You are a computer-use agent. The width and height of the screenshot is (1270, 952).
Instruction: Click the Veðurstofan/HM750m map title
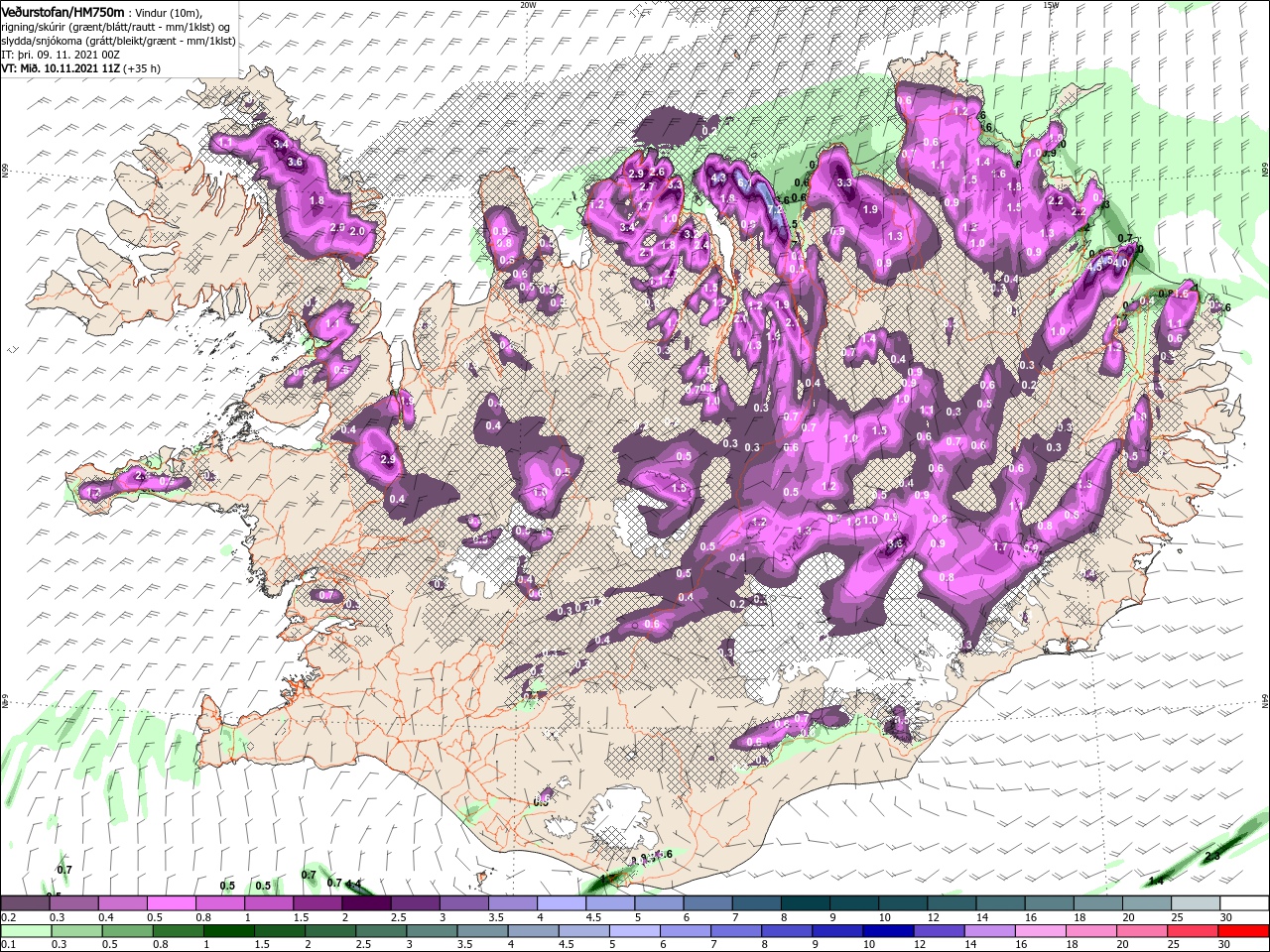click(x=63, y=12)
